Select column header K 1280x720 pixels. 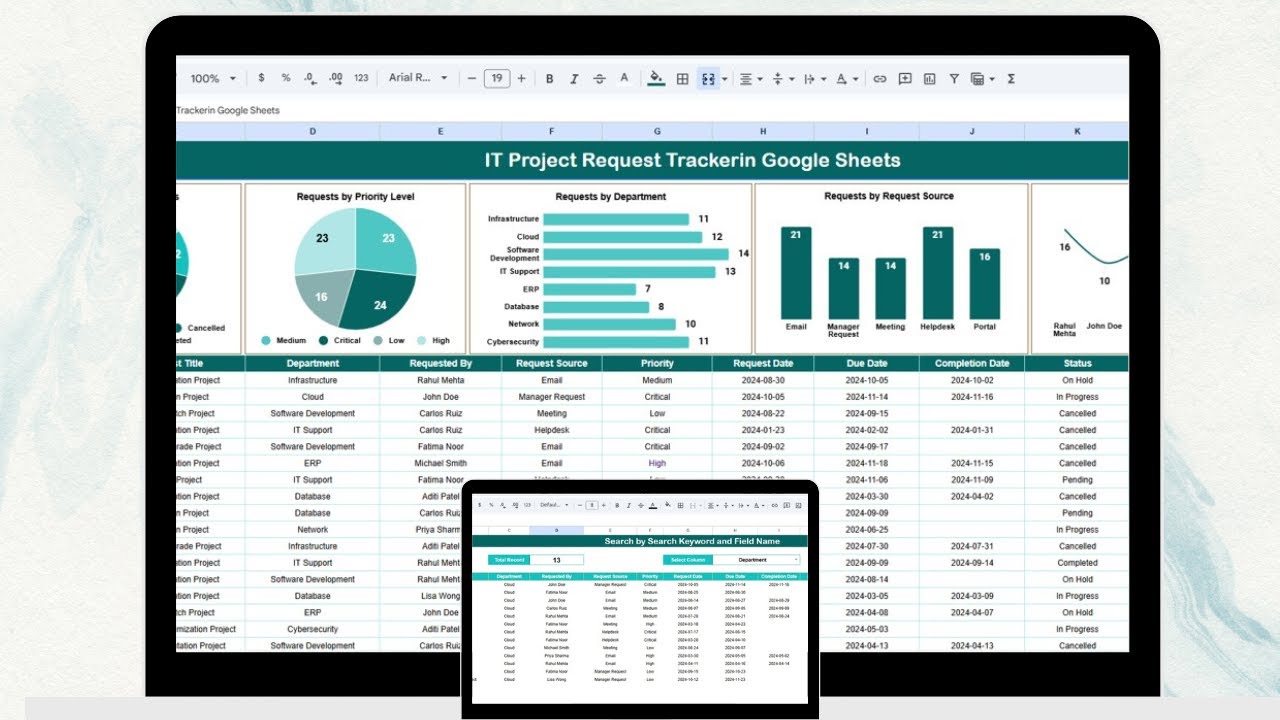(x=1077, y=131)
